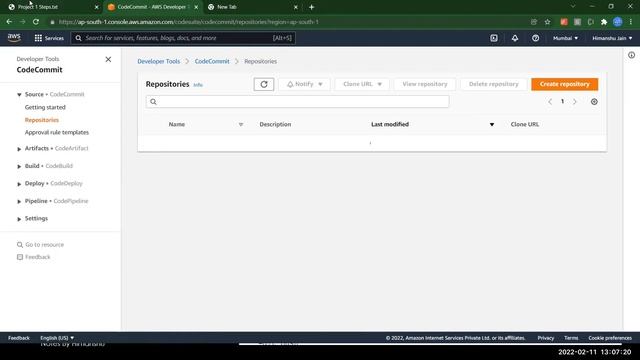Open the notifications bell in AWS header

[515, 38]
